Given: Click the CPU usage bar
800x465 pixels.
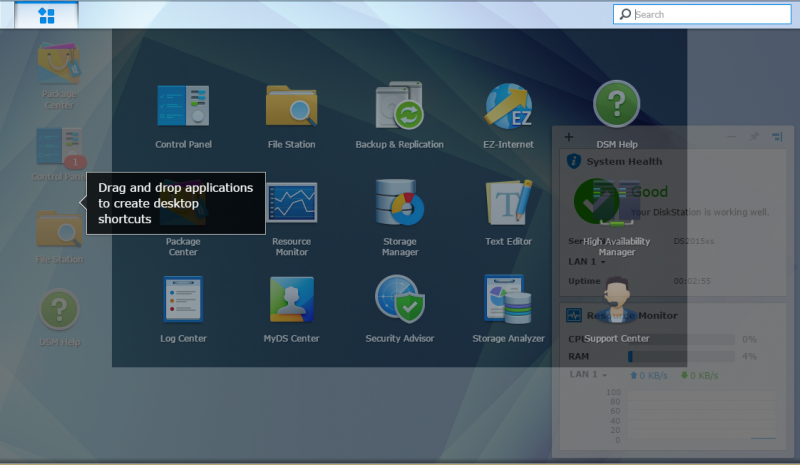Looking at the screenshot, I should (681, 339).
